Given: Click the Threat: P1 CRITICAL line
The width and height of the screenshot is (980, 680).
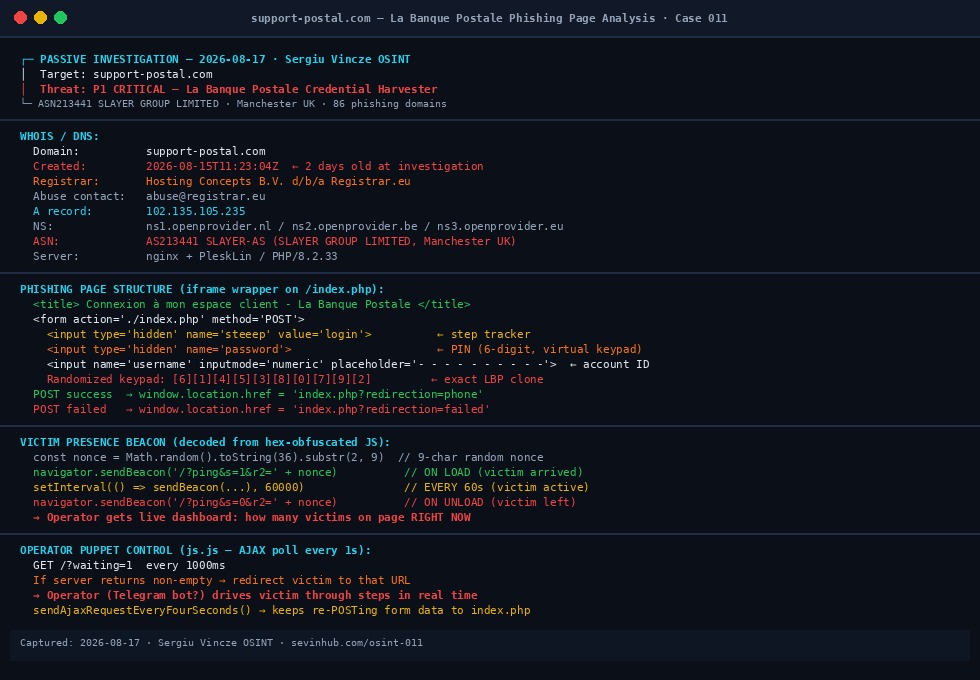Looking at the screenshot, I should point(239,89).
